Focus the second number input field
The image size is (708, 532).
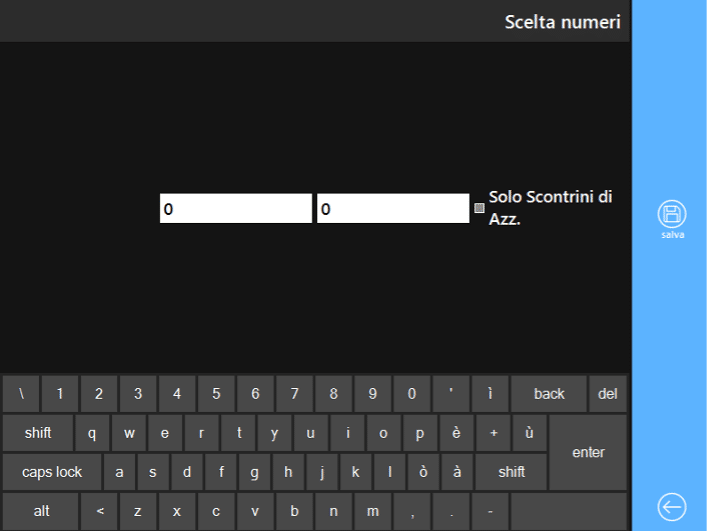click(393, 208)
